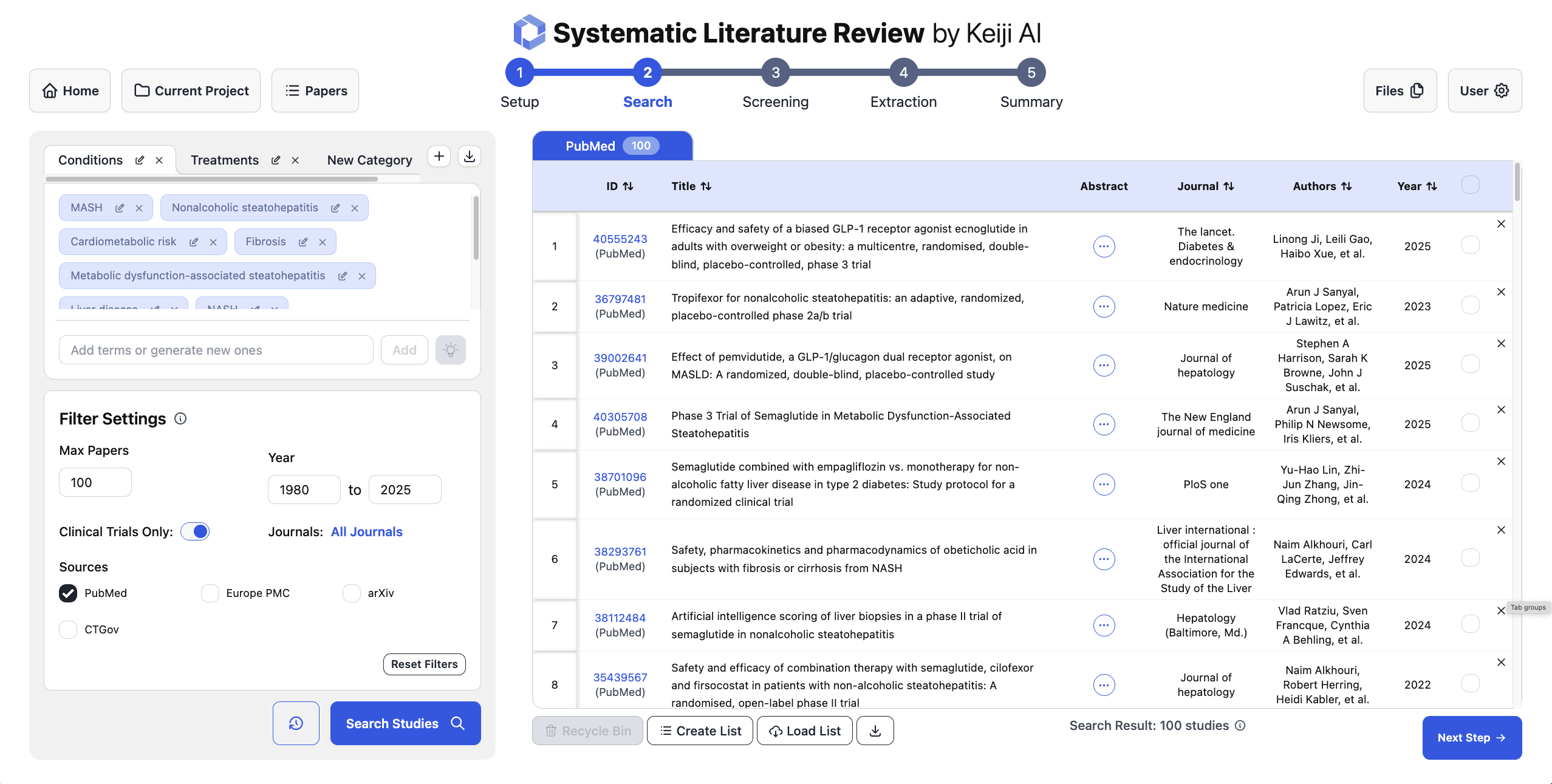Screen dimensions: 1552x784
Task: Sort results by Title column arrows
Action: 706,186
